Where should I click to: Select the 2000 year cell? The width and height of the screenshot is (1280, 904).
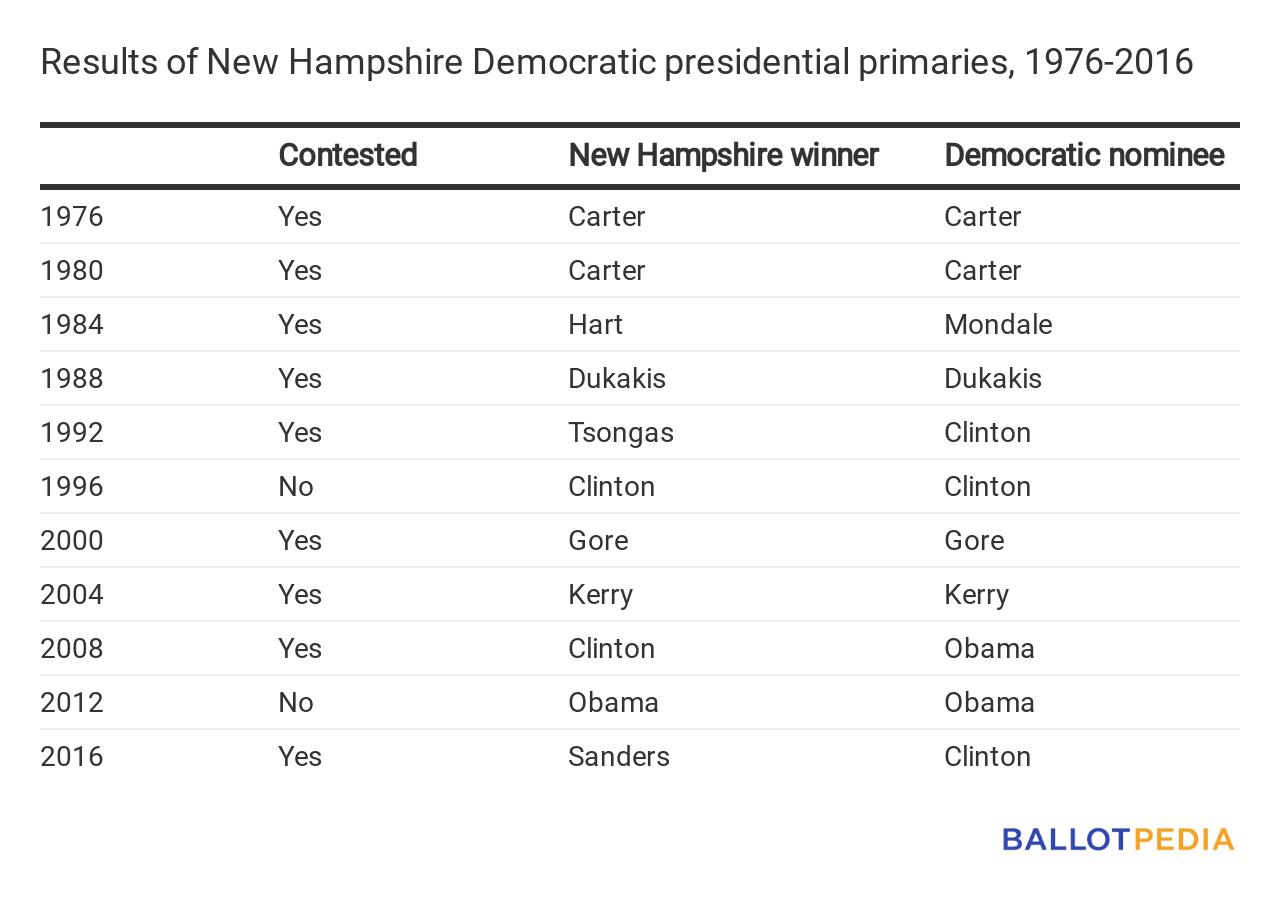(x=72, y=541)
